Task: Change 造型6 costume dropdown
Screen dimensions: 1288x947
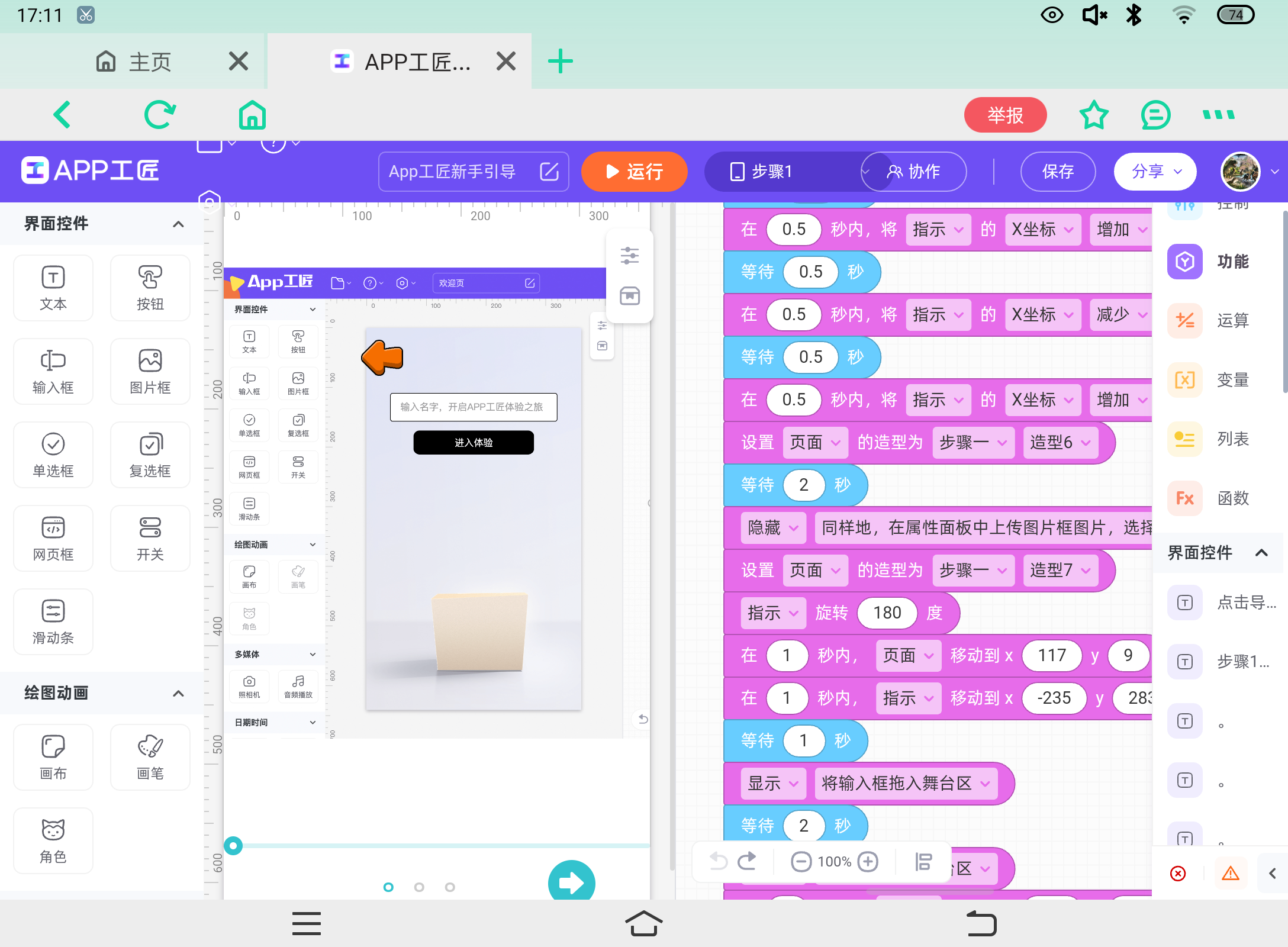Action: (x=1060, y=442)
